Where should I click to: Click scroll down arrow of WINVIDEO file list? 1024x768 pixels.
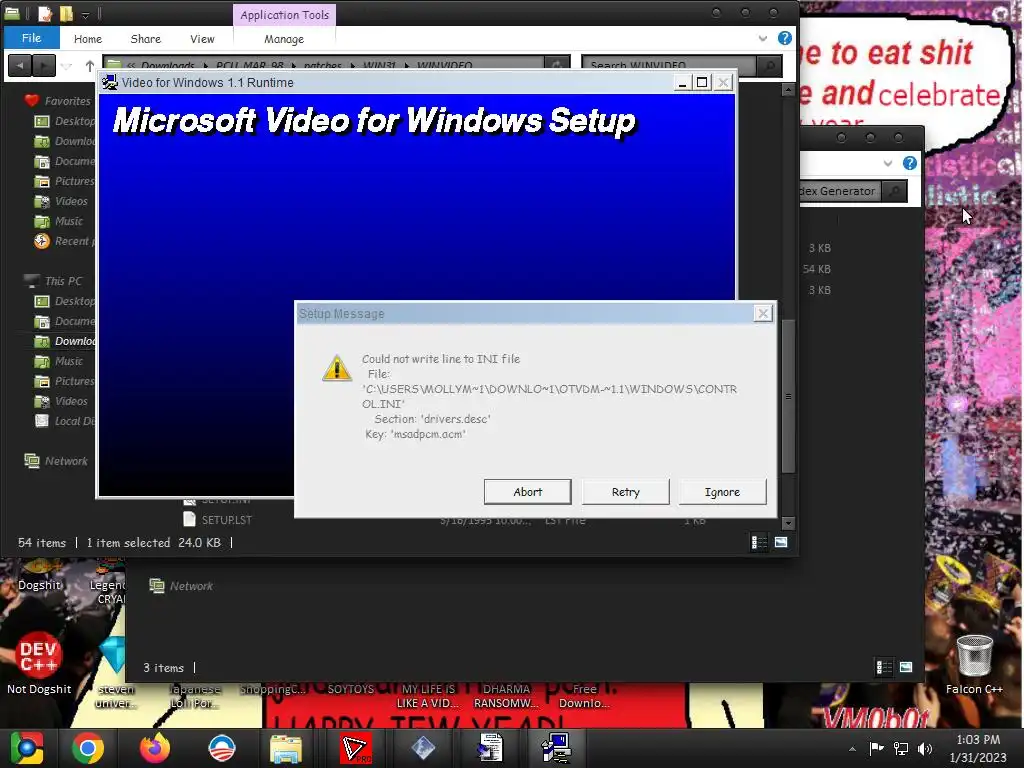(x=788, y=523)
